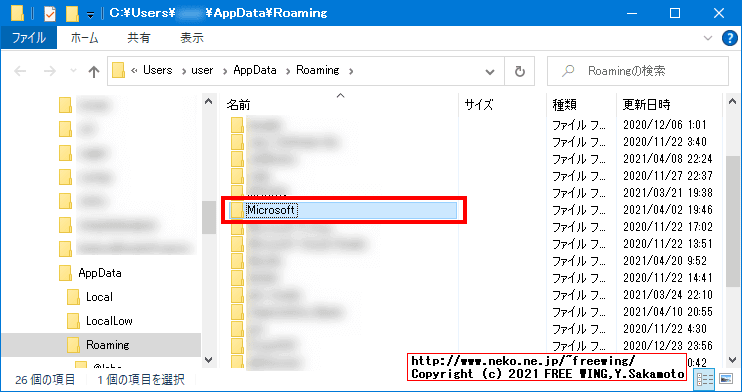Click the AppData folder icon in tree
The width and height of the screenshot is (742, 392).
65,273
